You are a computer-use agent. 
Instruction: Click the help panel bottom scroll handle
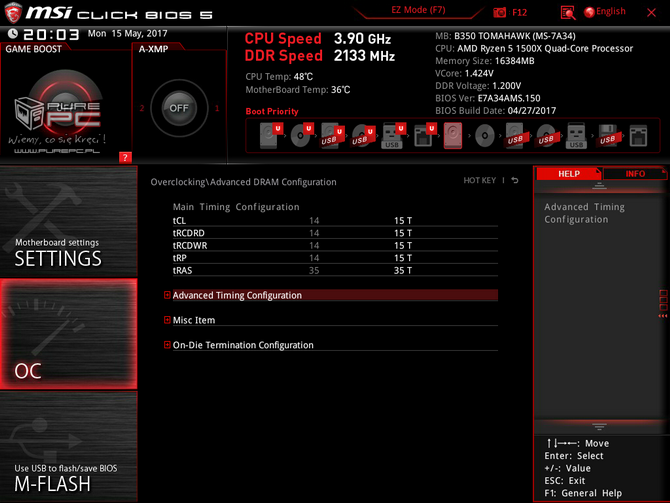(x=599, y=427)
